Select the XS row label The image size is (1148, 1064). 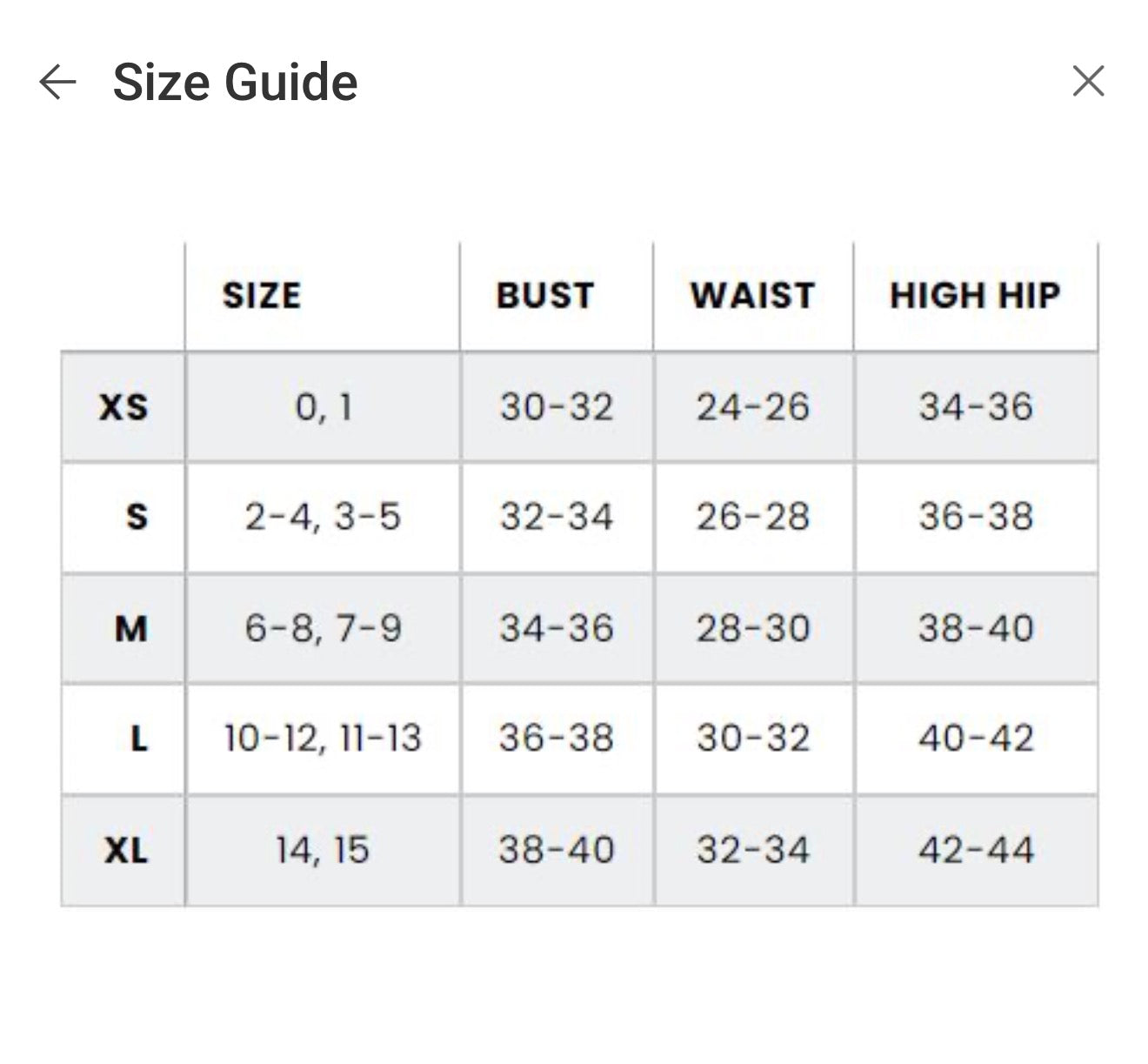(123, 407)
